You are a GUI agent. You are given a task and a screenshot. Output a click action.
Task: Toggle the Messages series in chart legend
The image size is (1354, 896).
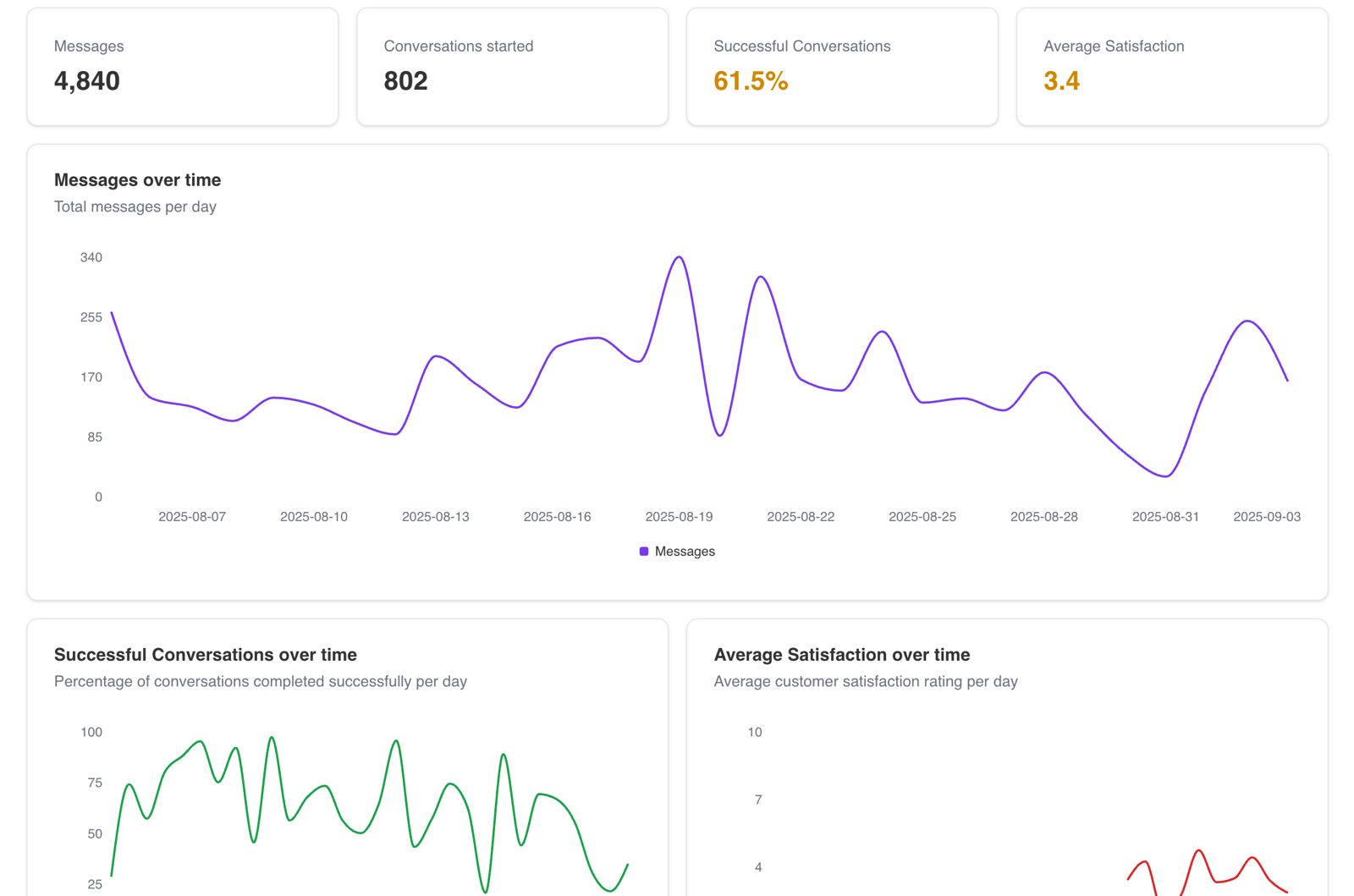pos(684,552)
